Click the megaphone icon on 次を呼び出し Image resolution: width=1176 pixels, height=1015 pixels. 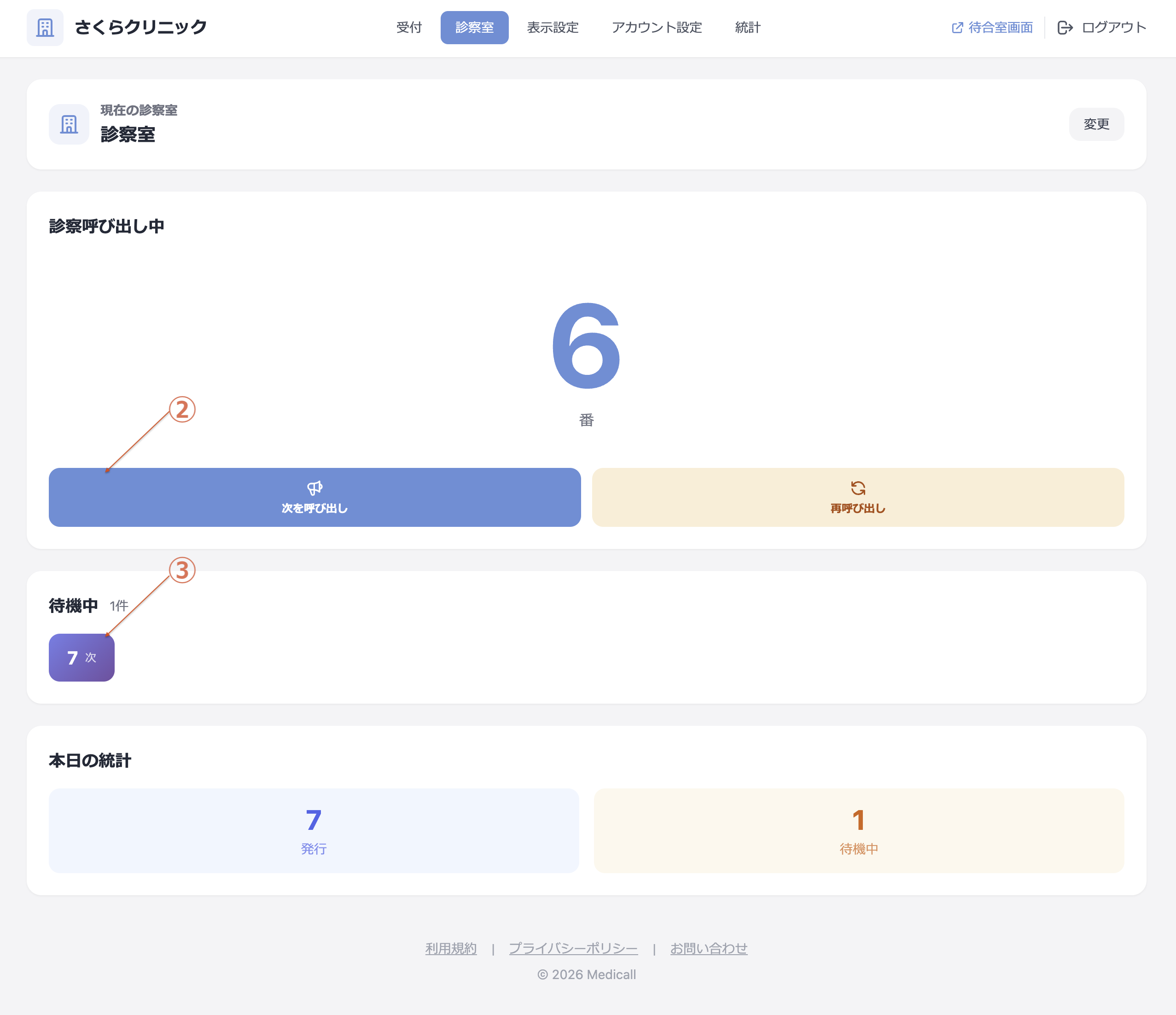point(314,488)
